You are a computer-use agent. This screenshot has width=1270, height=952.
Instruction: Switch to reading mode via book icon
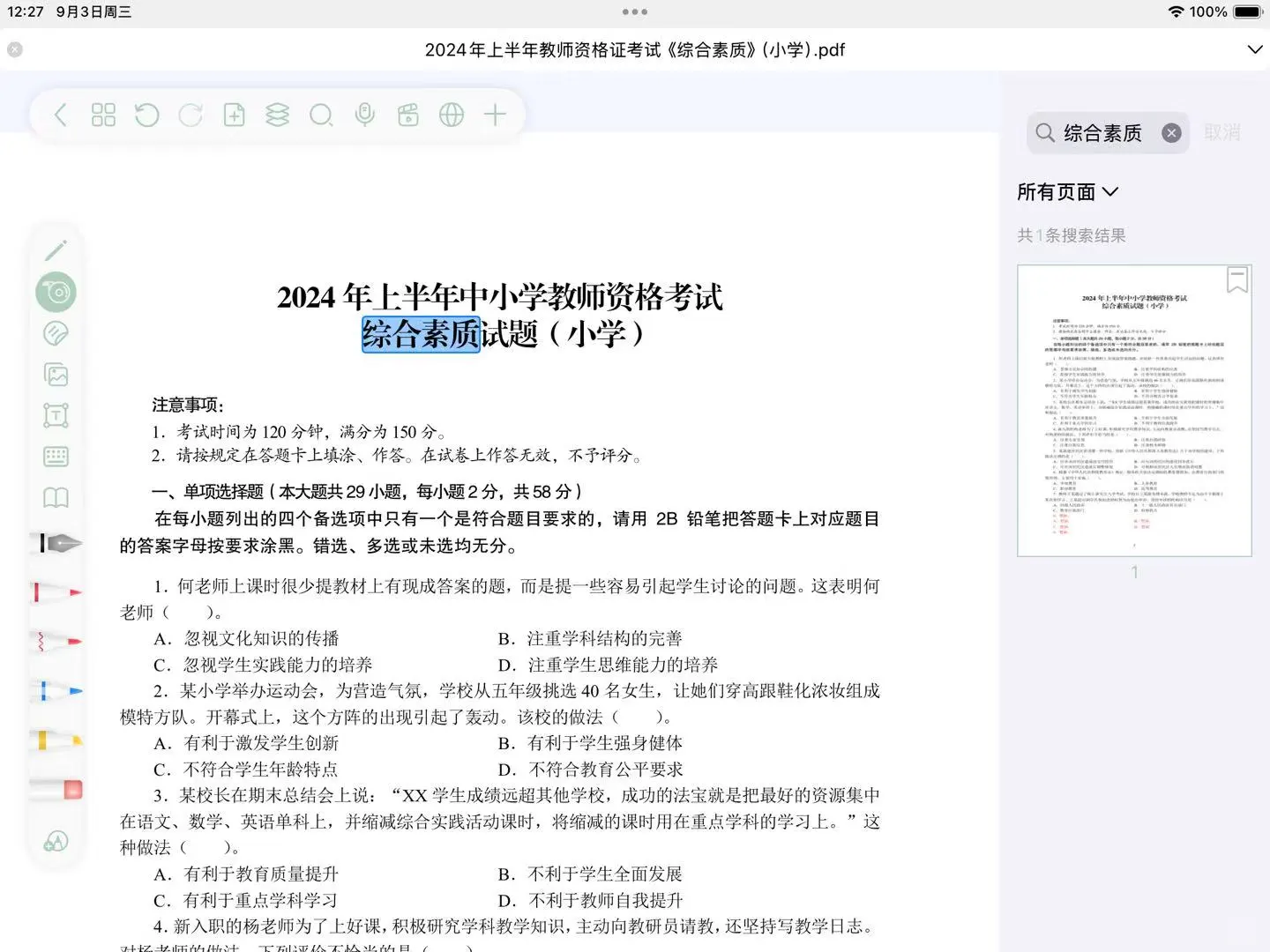click(x=56, y=496)
